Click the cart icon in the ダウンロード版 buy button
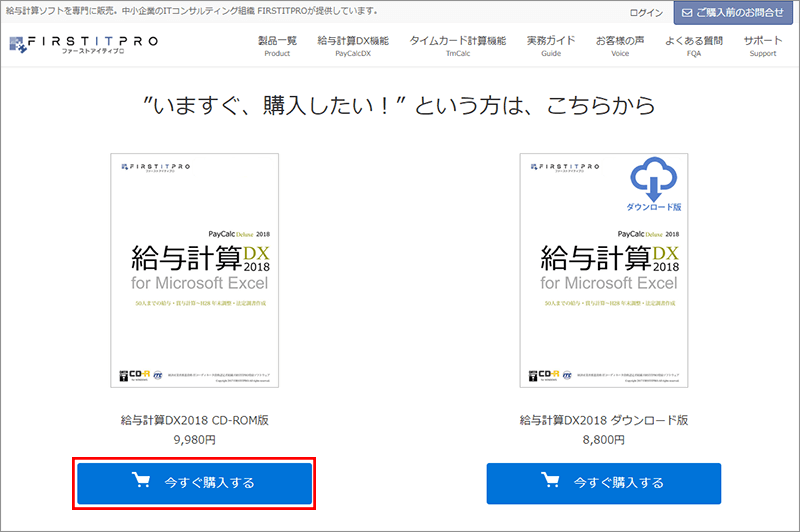This screenshot has width=800, height=532. click(550, 480)
